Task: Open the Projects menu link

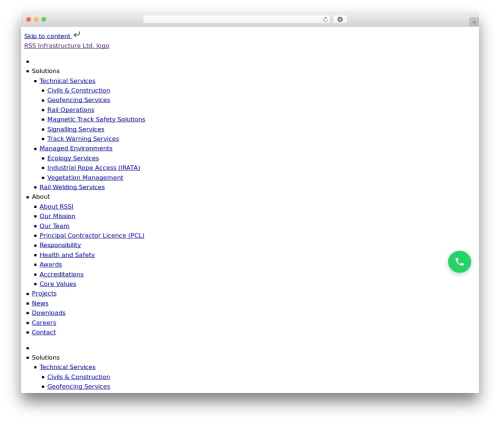Action: click(44, 293)
